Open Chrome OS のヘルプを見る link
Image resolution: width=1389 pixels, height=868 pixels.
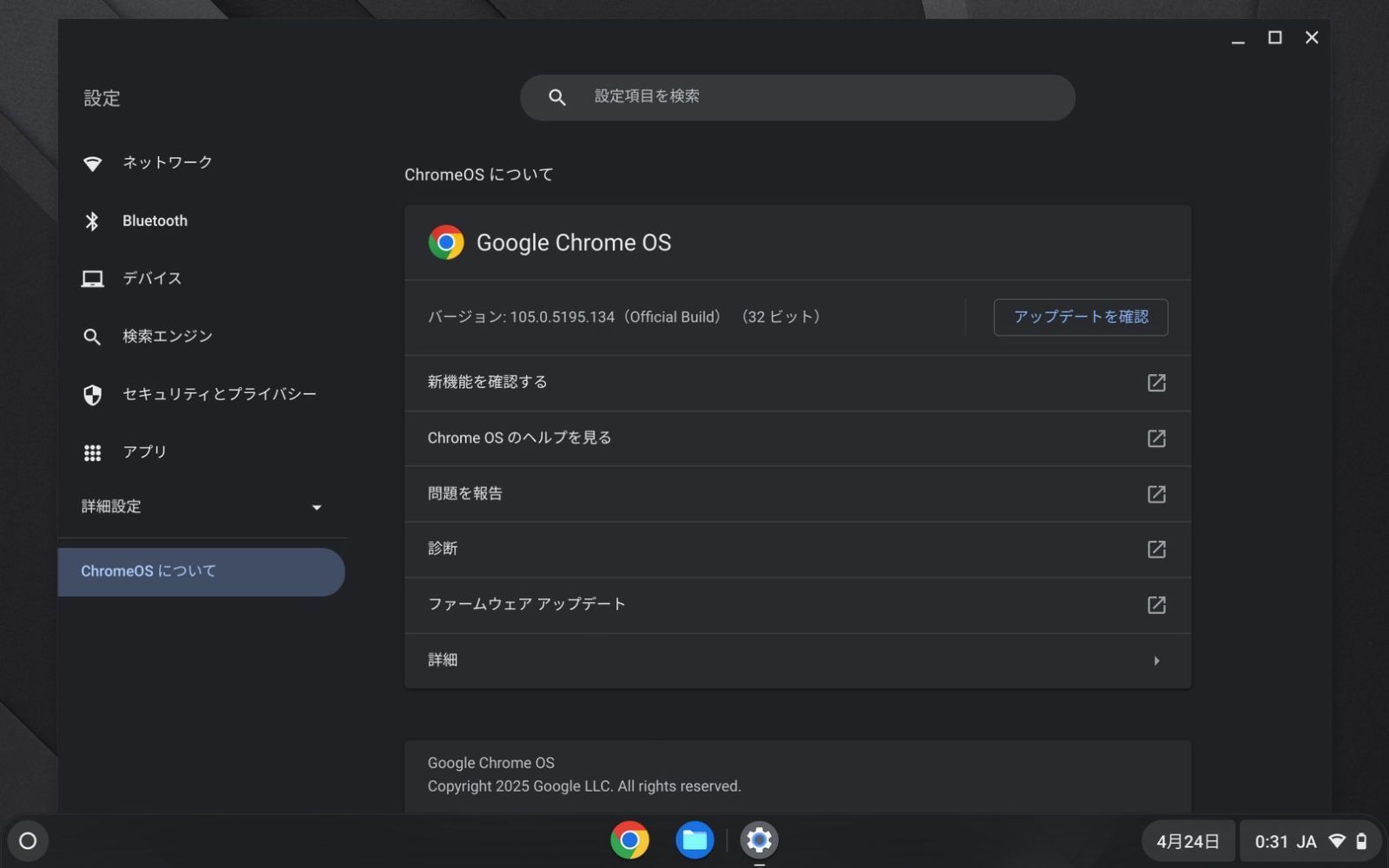pyautogui.click(x=797, y=438)
